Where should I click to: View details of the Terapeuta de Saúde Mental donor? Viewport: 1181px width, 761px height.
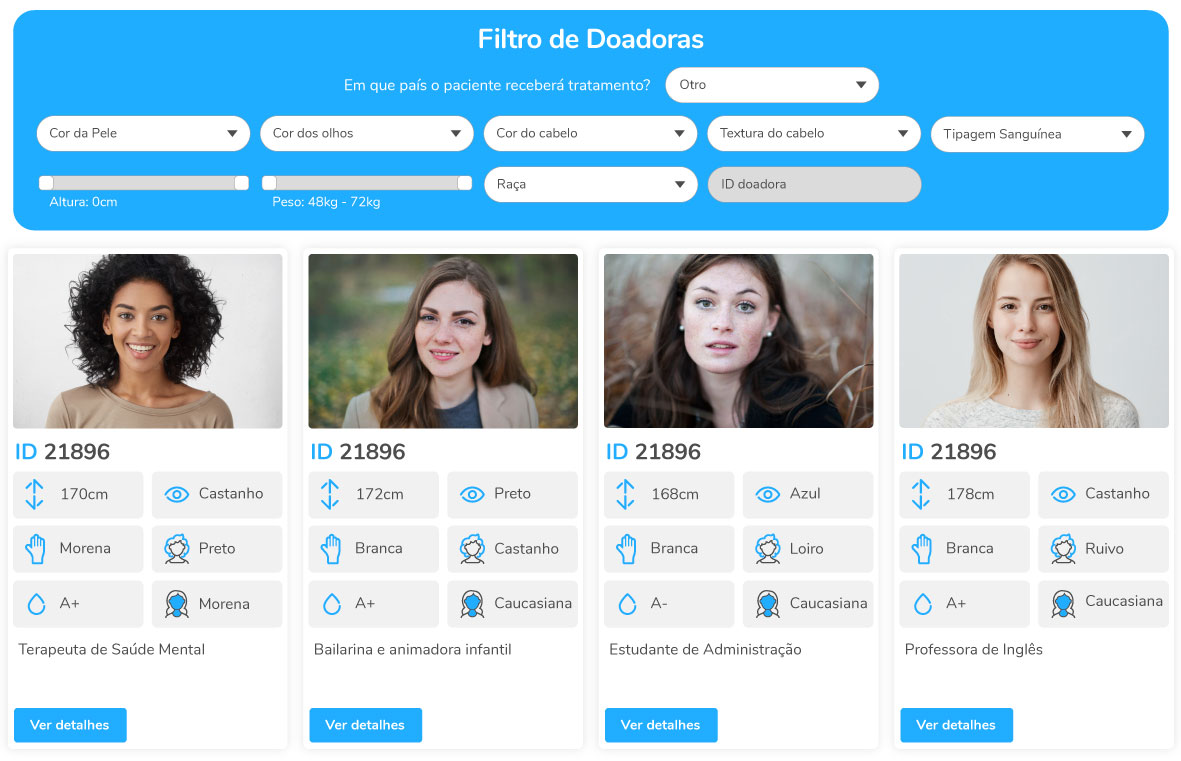tap(70, 725)
